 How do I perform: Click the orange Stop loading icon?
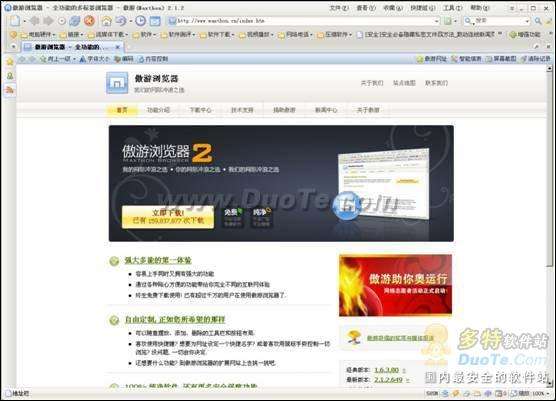(x=89, y=21)
